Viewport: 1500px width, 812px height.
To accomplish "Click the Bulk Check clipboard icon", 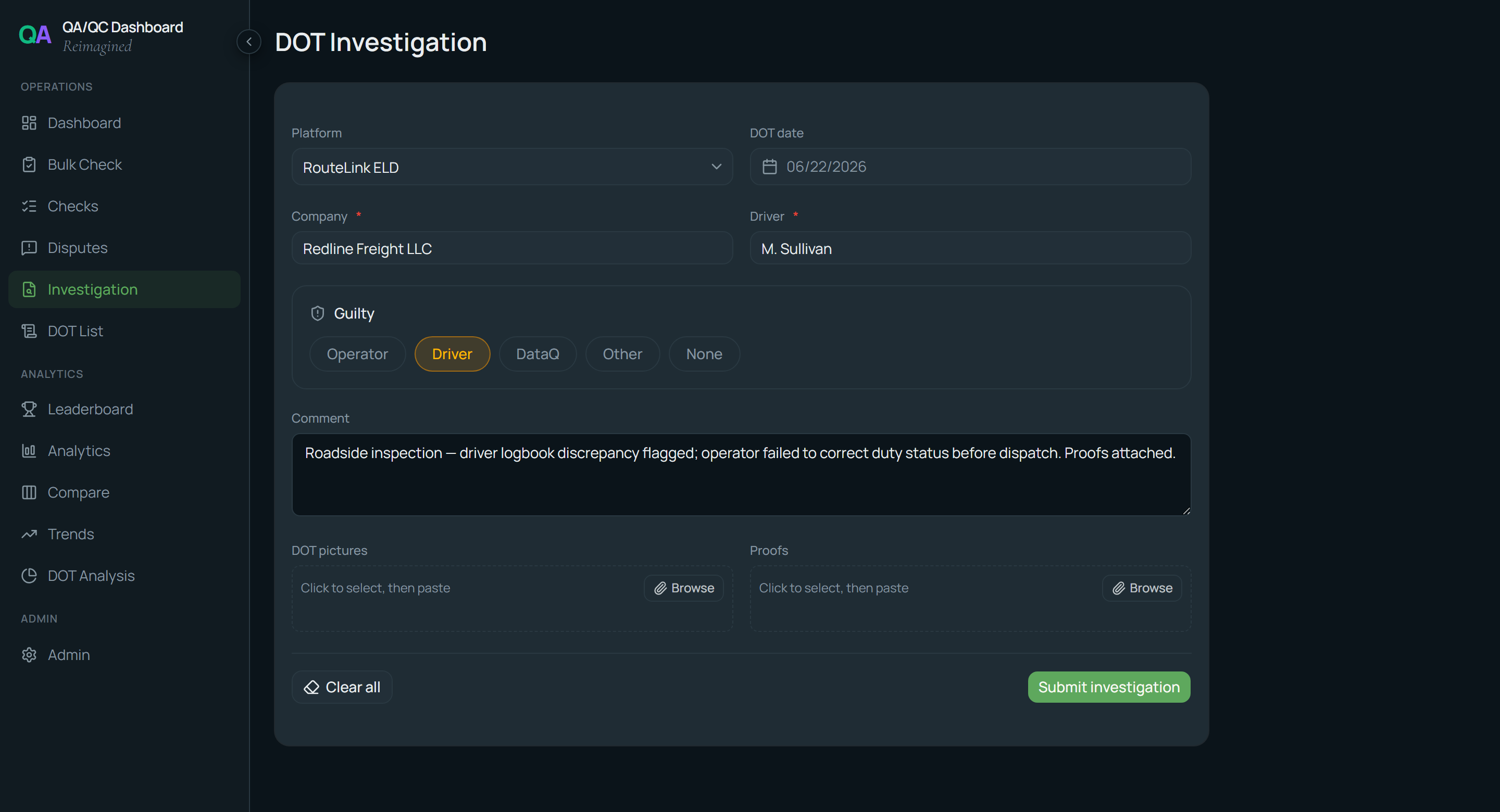I will click(29, 164).
